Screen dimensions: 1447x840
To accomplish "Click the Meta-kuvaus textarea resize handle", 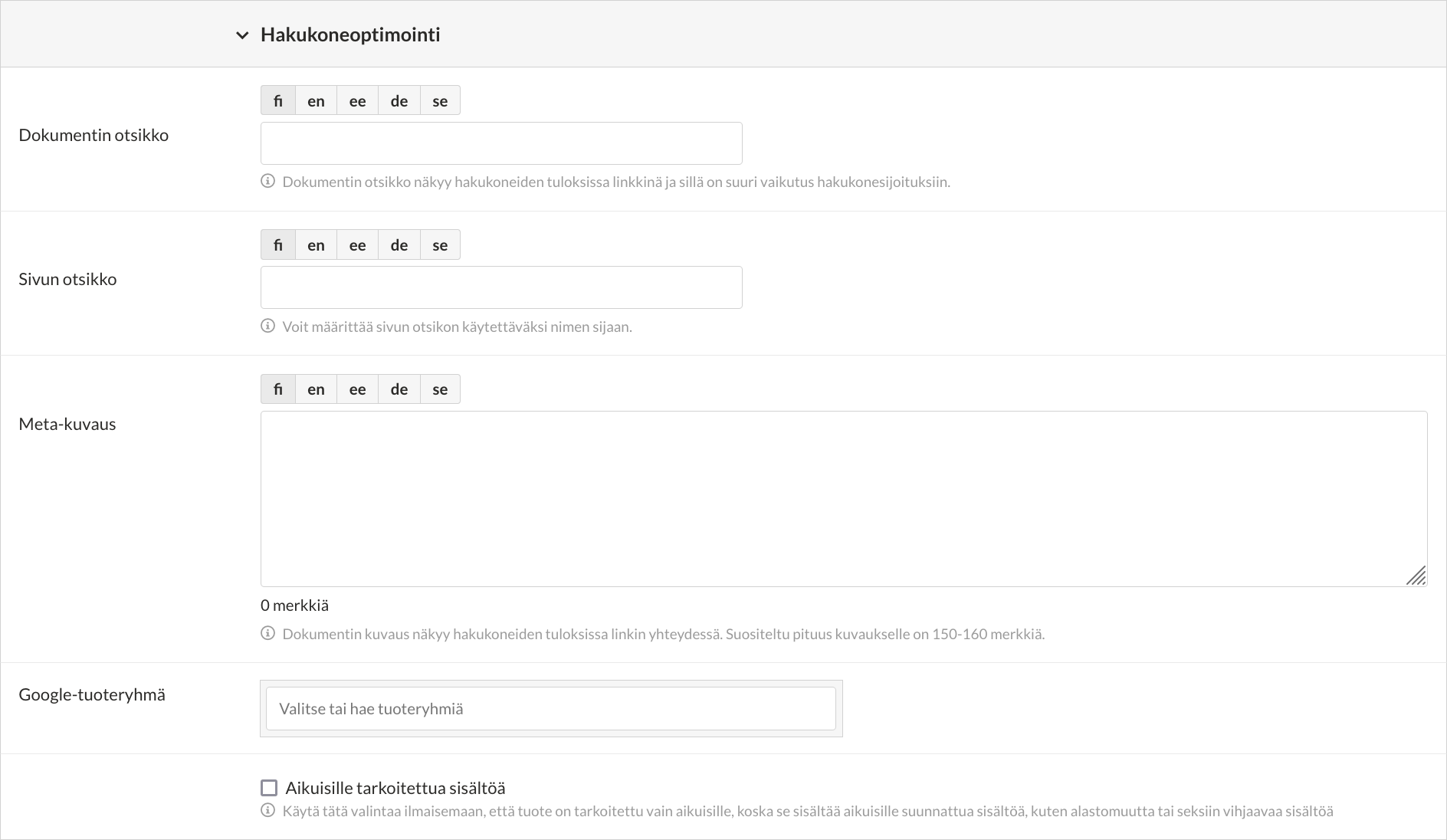I will click(x=1416, y=576).
